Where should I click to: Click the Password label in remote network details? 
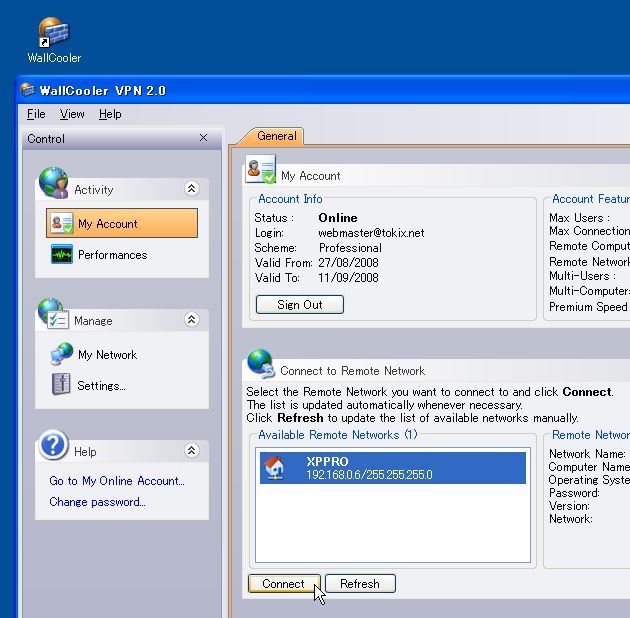tap(574, 493)
